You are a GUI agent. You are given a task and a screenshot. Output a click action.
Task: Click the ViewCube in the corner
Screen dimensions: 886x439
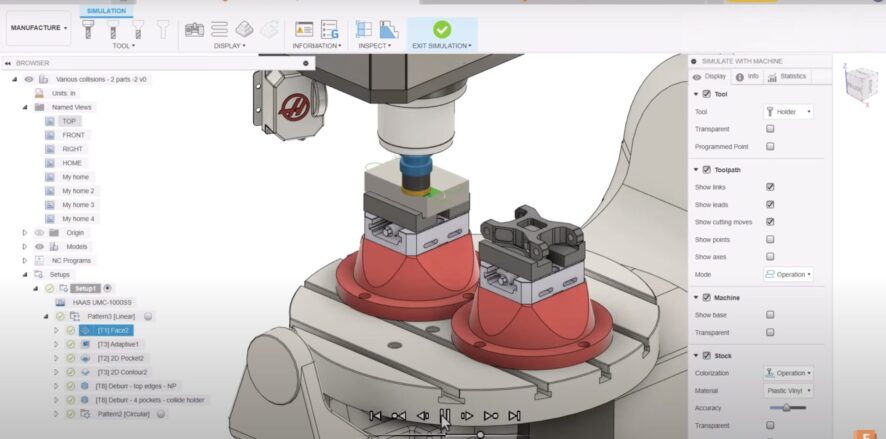[x=861, y=85]
